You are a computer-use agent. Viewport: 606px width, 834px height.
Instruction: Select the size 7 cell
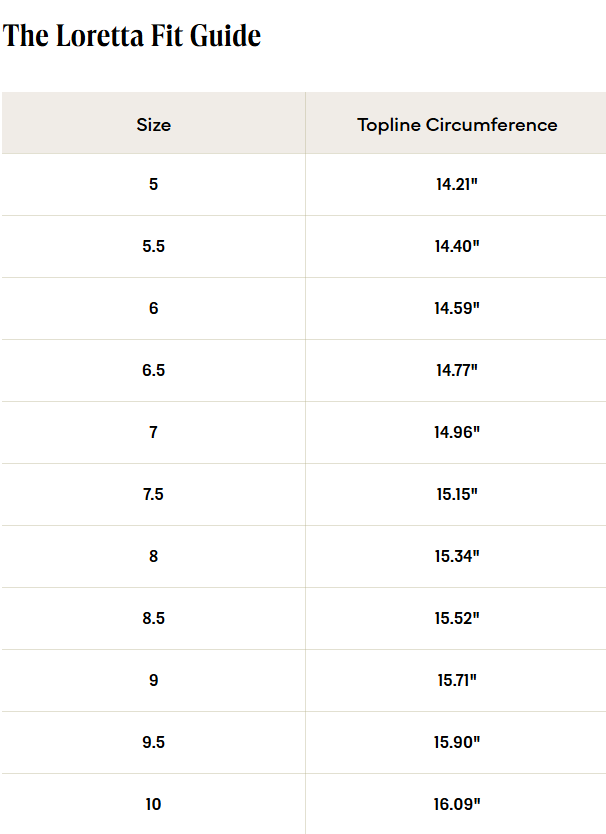153,432
